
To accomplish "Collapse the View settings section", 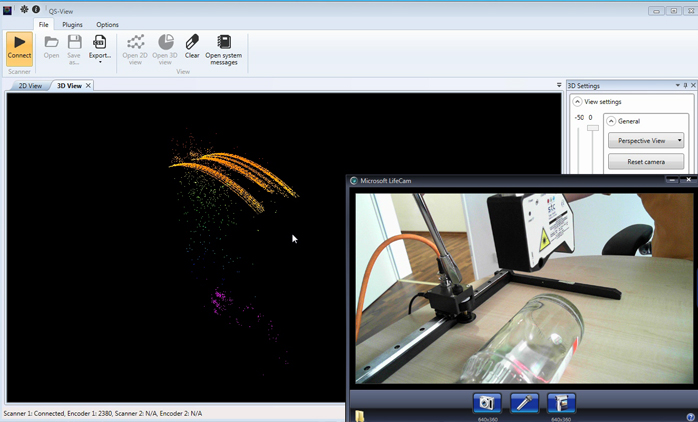I will 578,102.
